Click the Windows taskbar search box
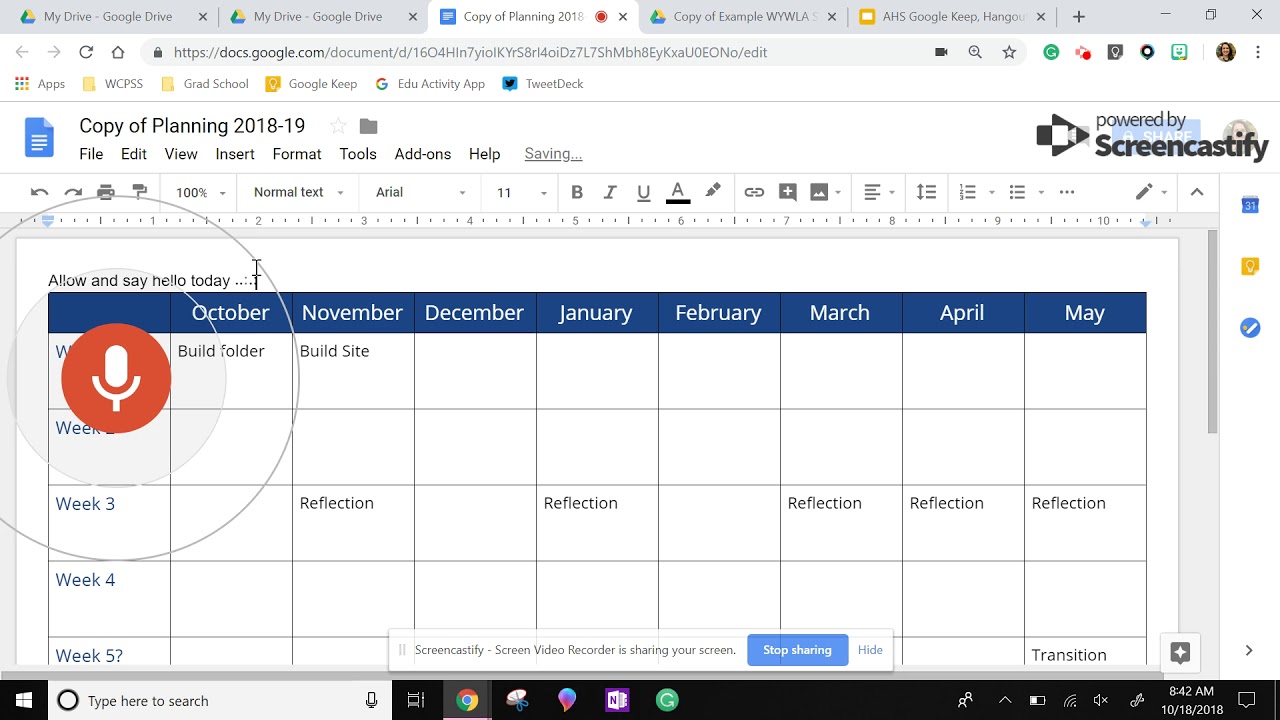This screenshot has height=720, width=1280. tap(220, 700)
